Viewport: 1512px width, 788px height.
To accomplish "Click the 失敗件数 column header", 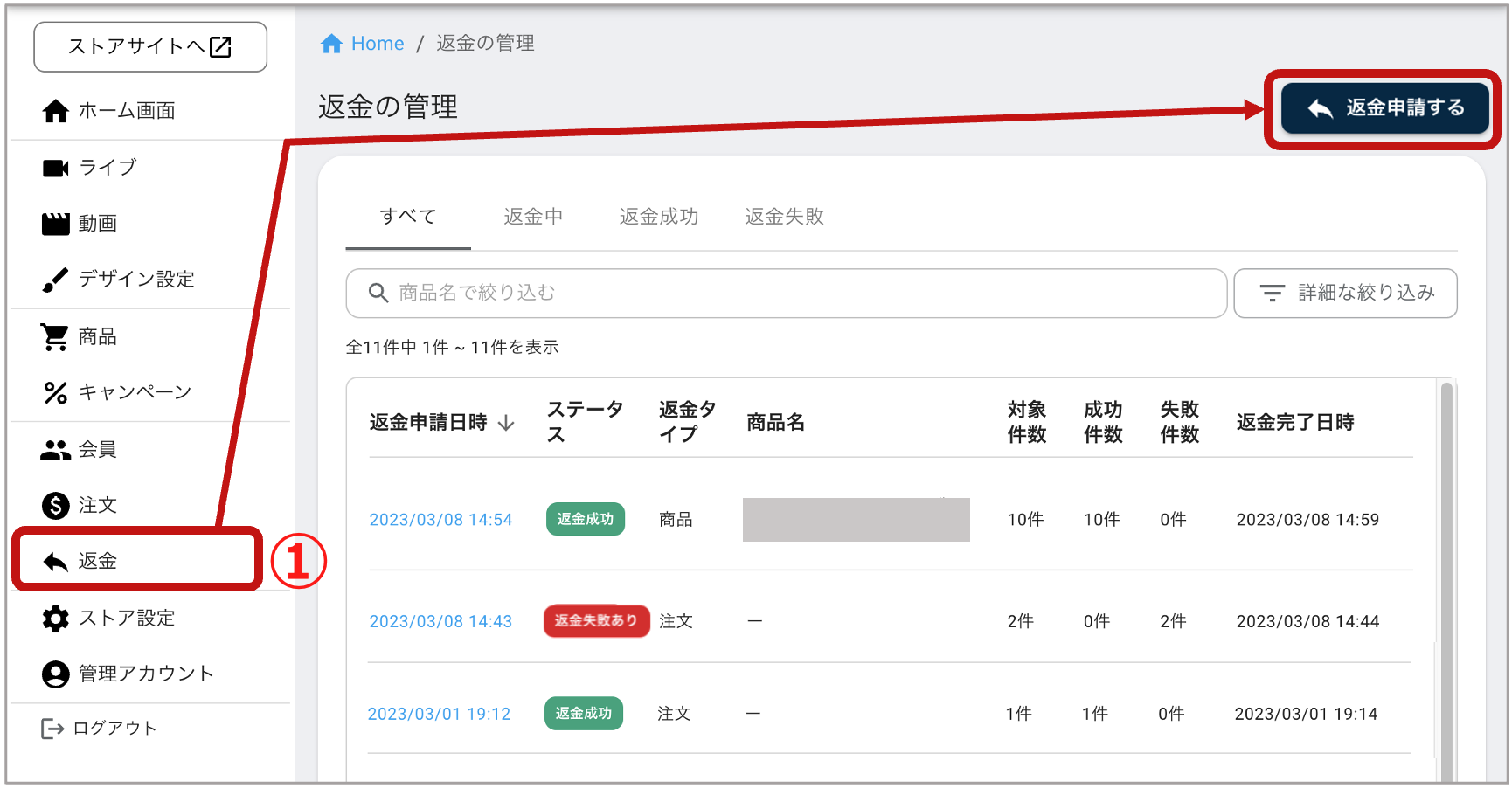I will [1179, 423].
